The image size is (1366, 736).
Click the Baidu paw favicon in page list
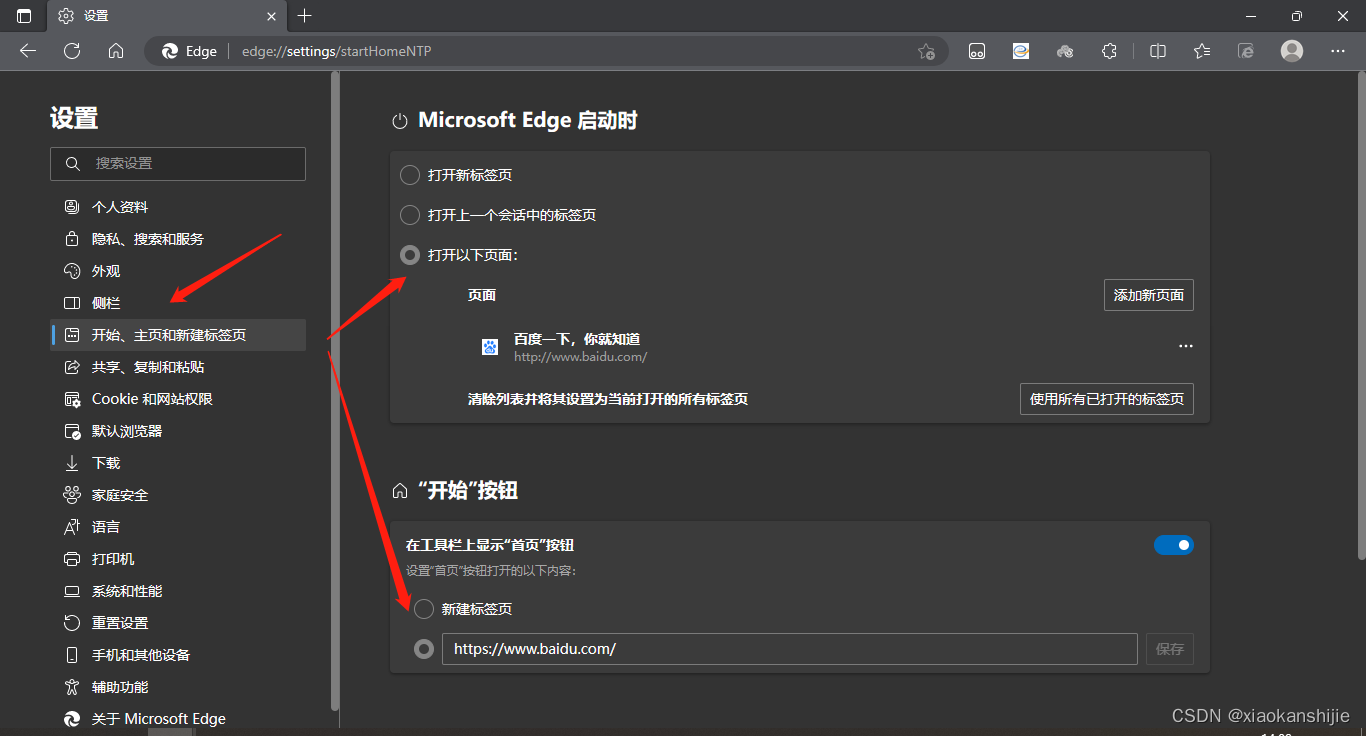tap(490, 347)
